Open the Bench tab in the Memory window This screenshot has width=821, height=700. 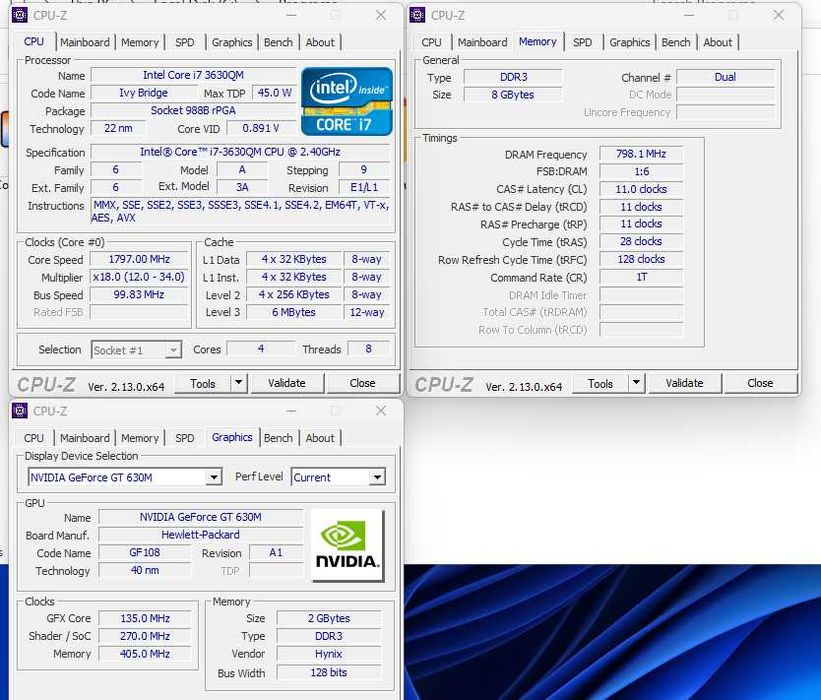click(x=676, y=42)
